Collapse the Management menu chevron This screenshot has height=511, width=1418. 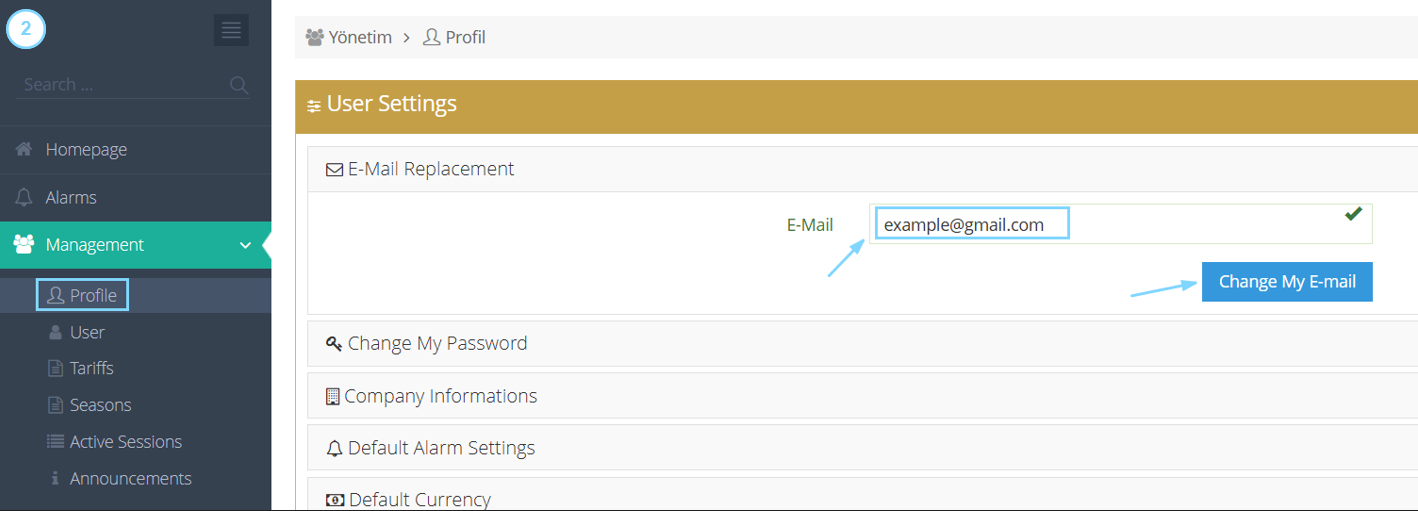point(245,245)
